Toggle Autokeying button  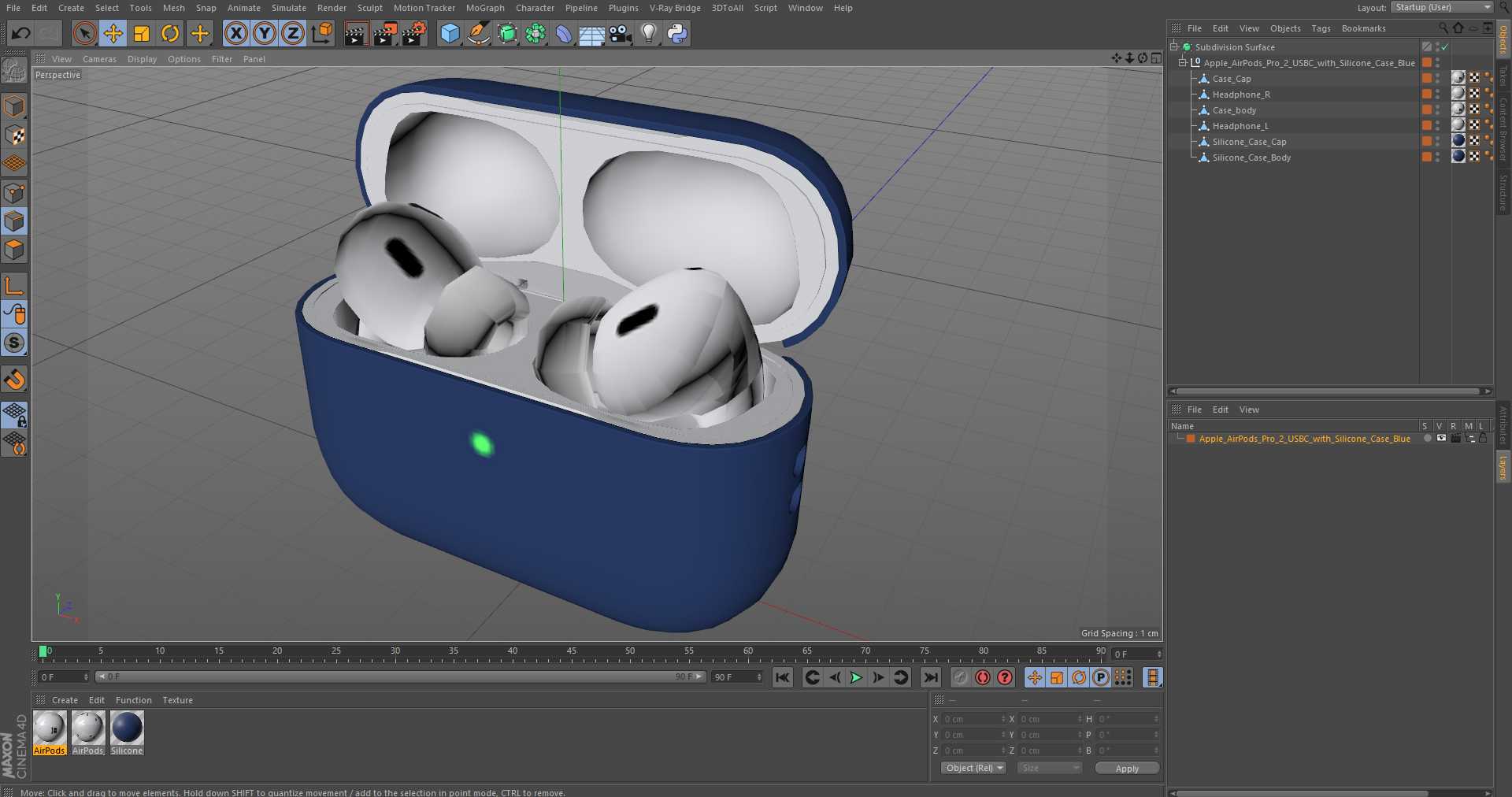pyautogui.click(x=983, y=677)
